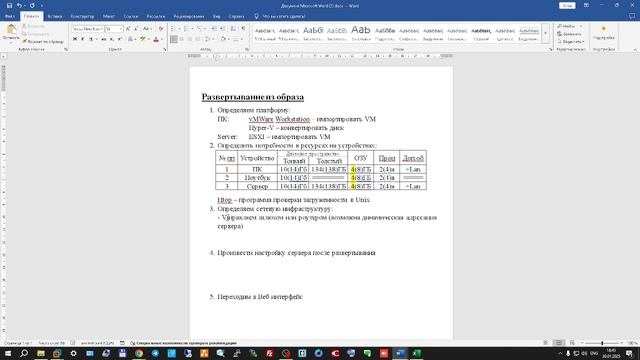
Task: Click the Bullets list icon
Action: (173, 29)
